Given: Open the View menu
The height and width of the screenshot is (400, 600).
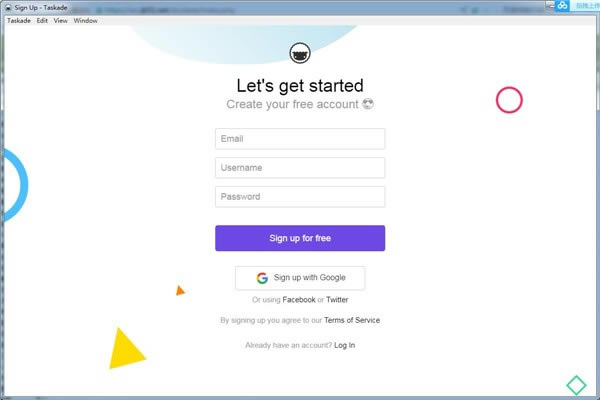Looking at the screenshot, I should click(60, 21).
